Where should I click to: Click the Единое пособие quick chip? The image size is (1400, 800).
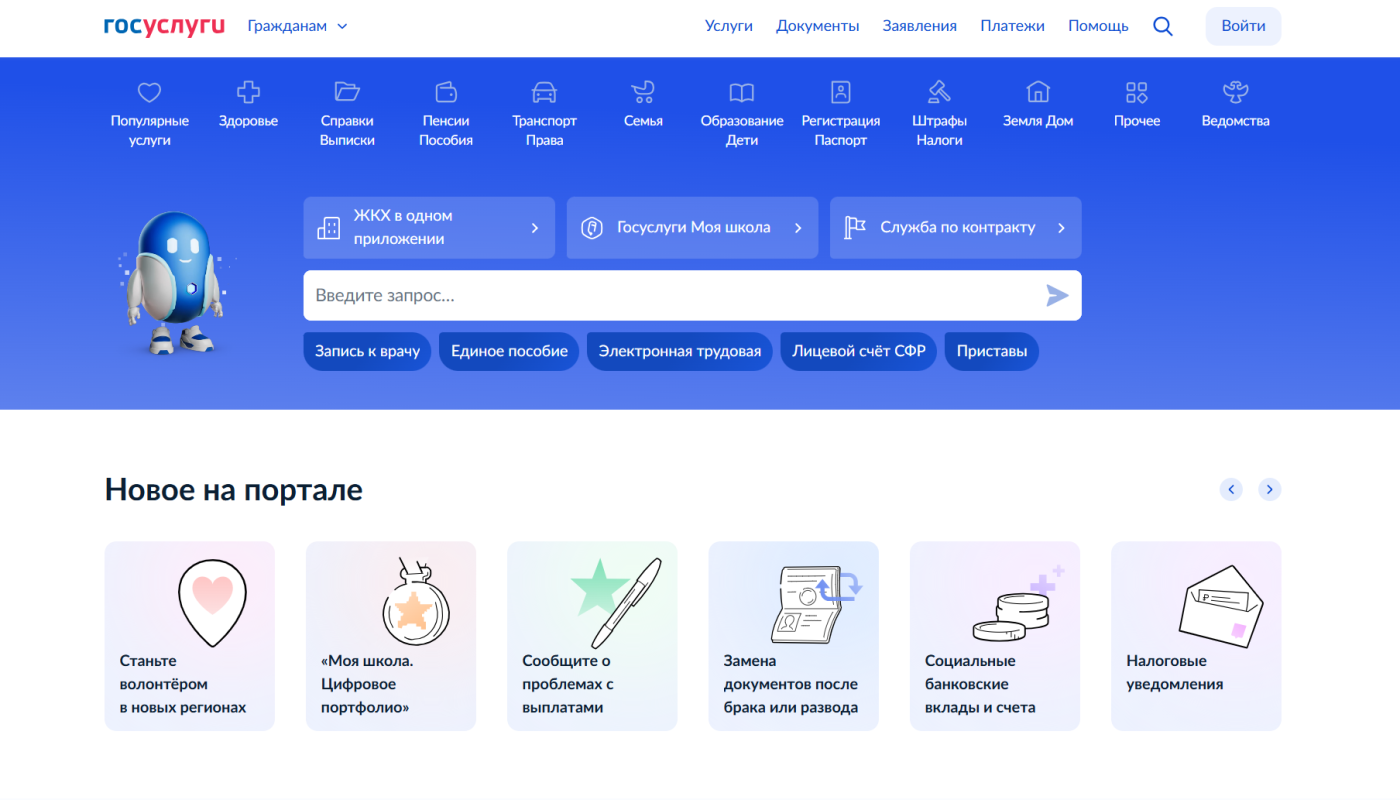pos(509,352)
